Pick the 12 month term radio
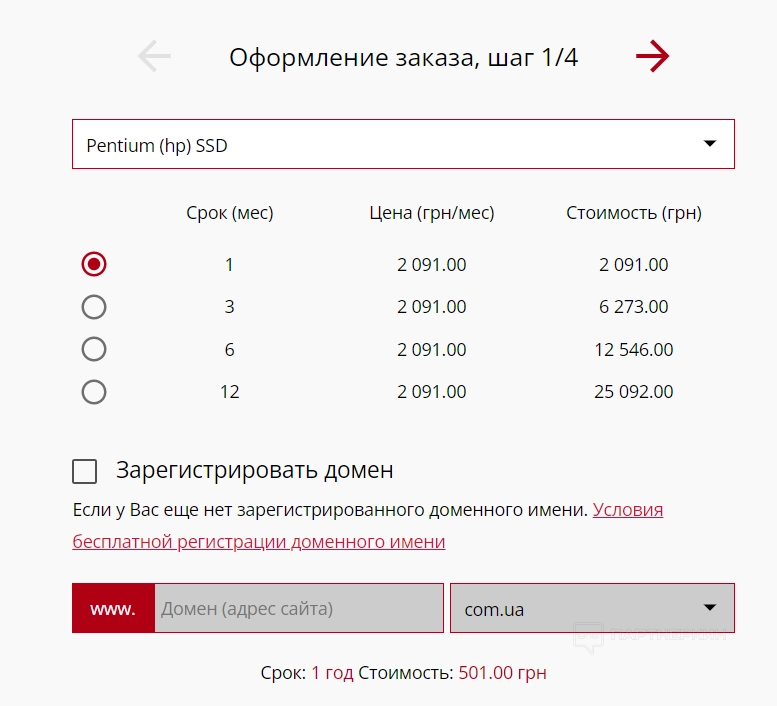777x706 pixels. pos(94,392)
